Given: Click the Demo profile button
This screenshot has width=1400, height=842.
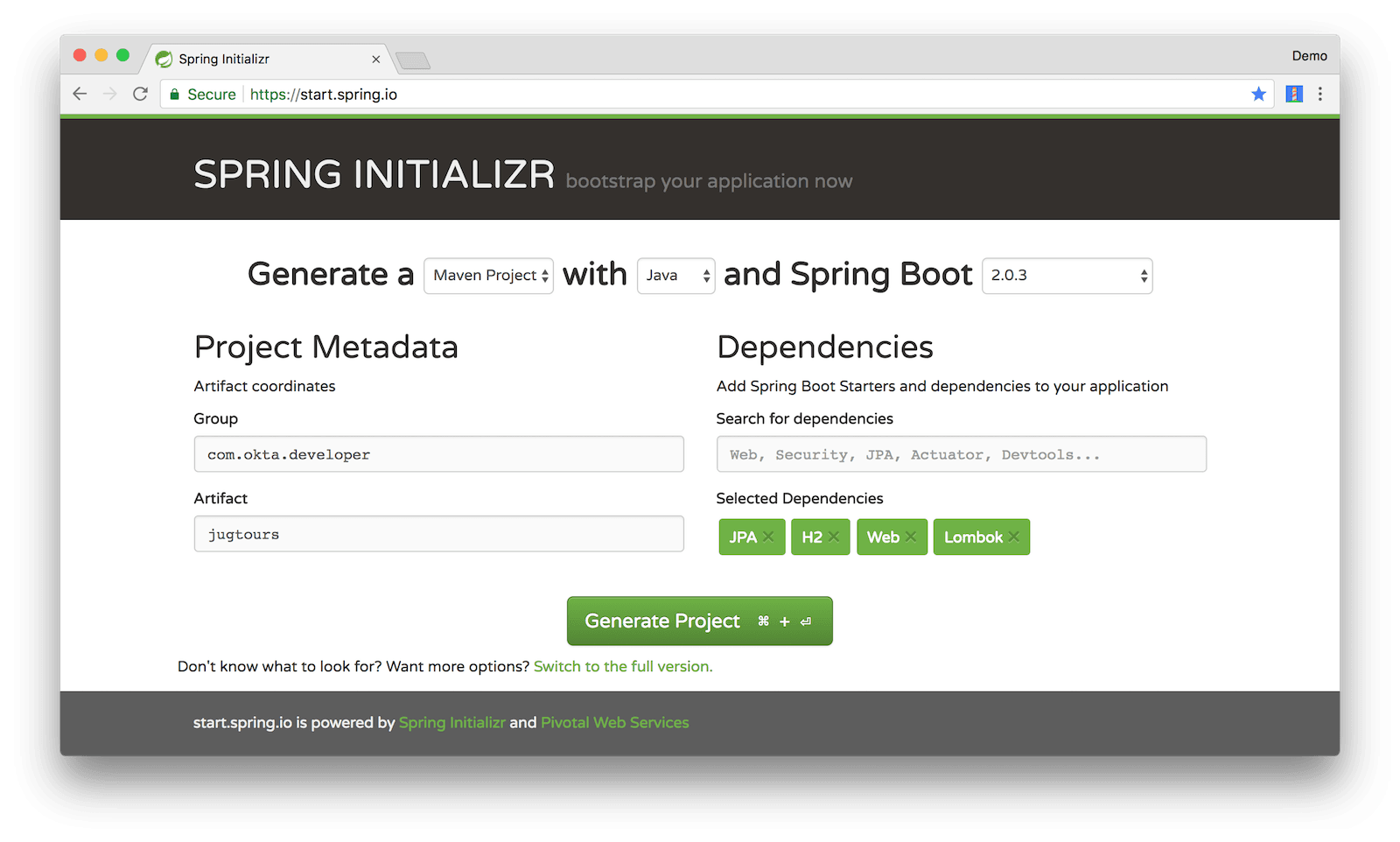Looking at the screenshot, I should pyautogui.click(x=1310, y=56).
